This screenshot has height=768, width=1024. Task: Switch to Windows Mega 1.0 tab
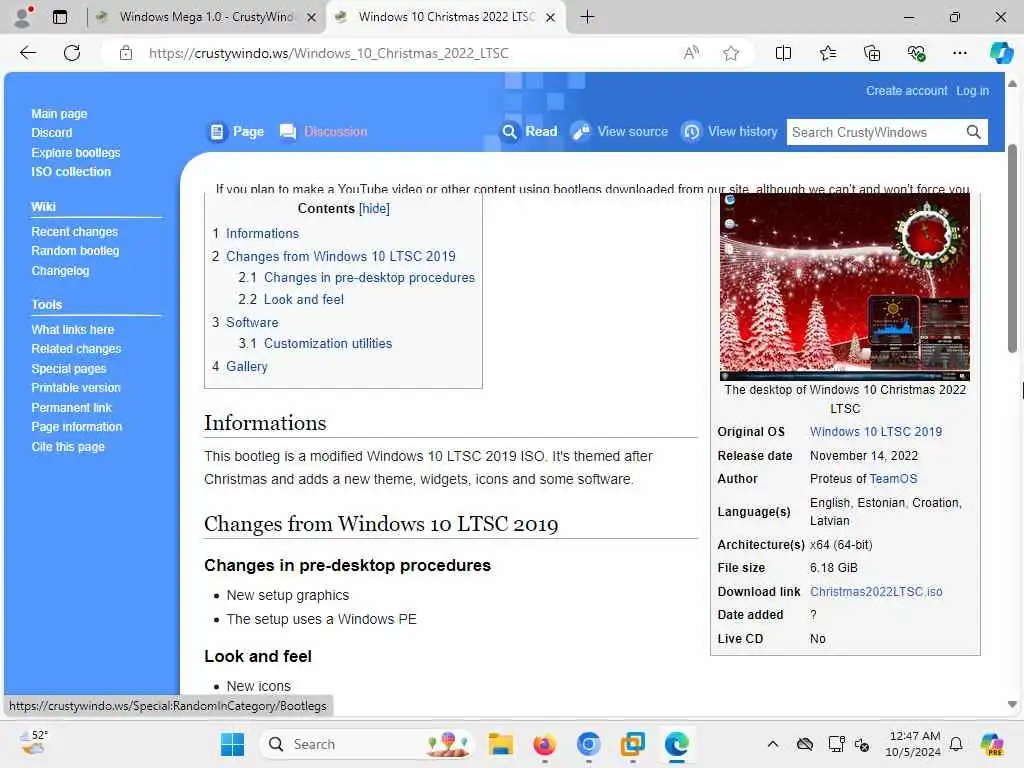[x=206, y=17]
